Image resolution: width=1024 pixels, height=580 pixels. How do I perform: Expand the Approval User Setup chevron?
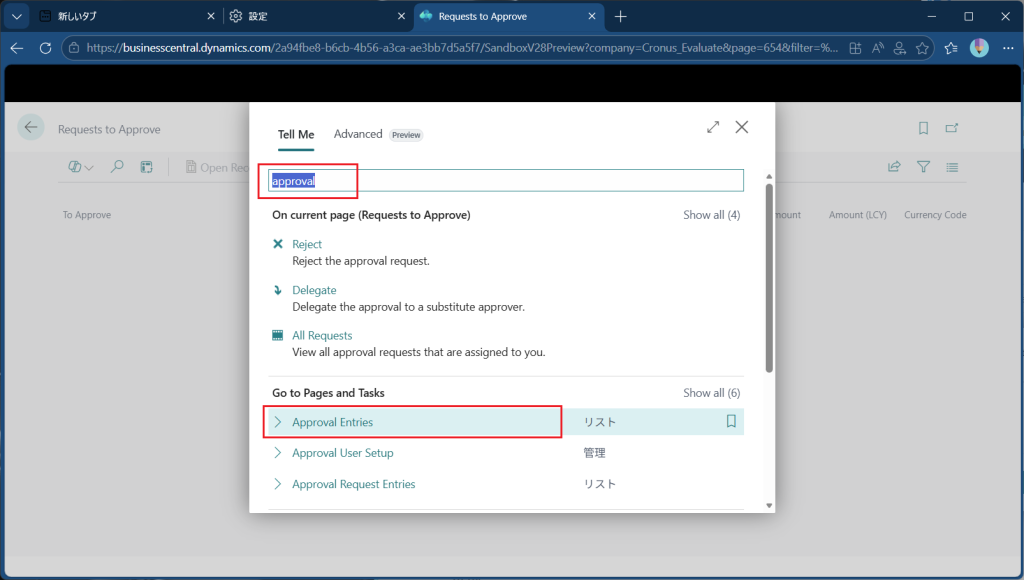(278, 453)
